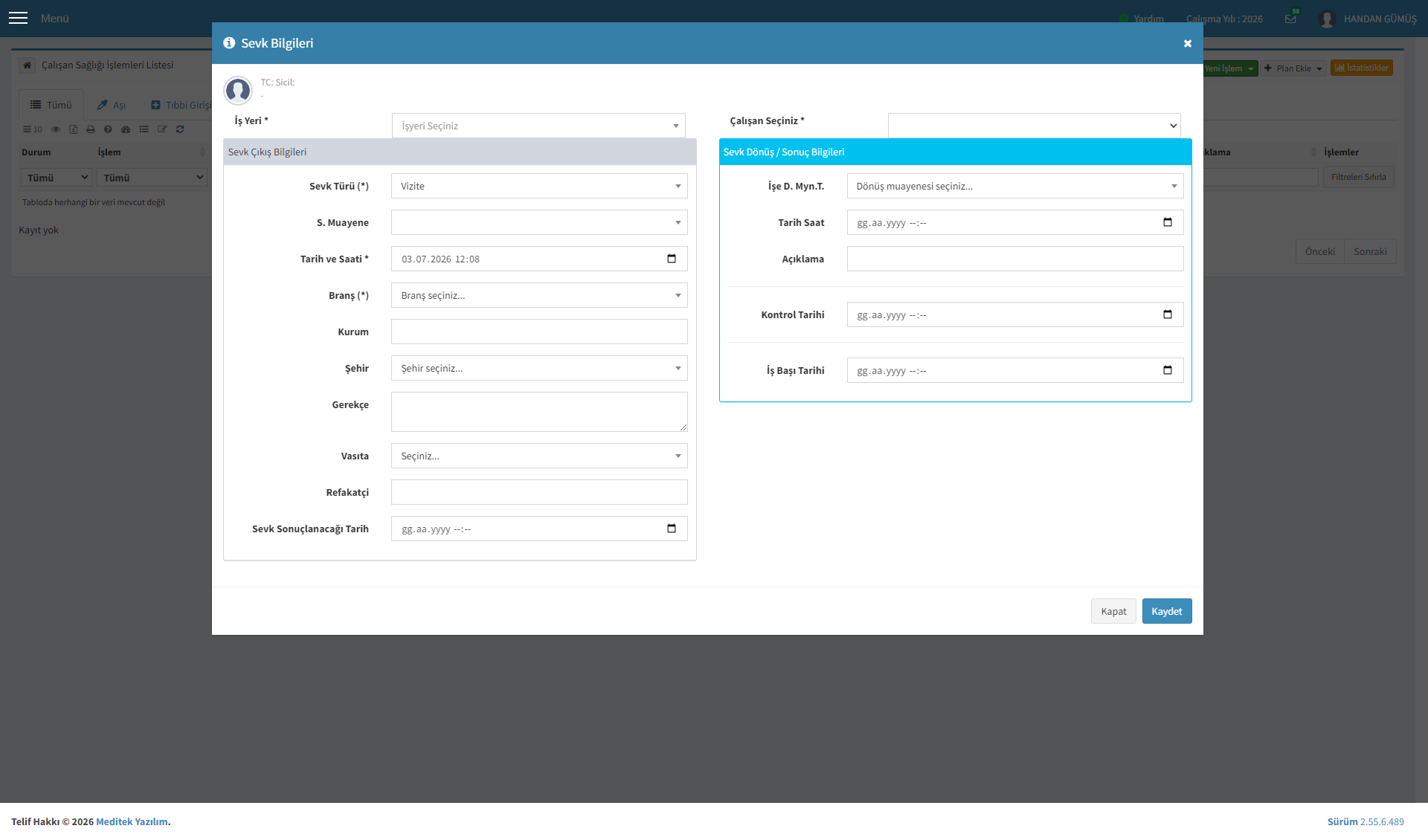Open calendar picker for İş Başı Tarihi
The height and width of the screenshot is (840, 1428).
point(1168,370)
